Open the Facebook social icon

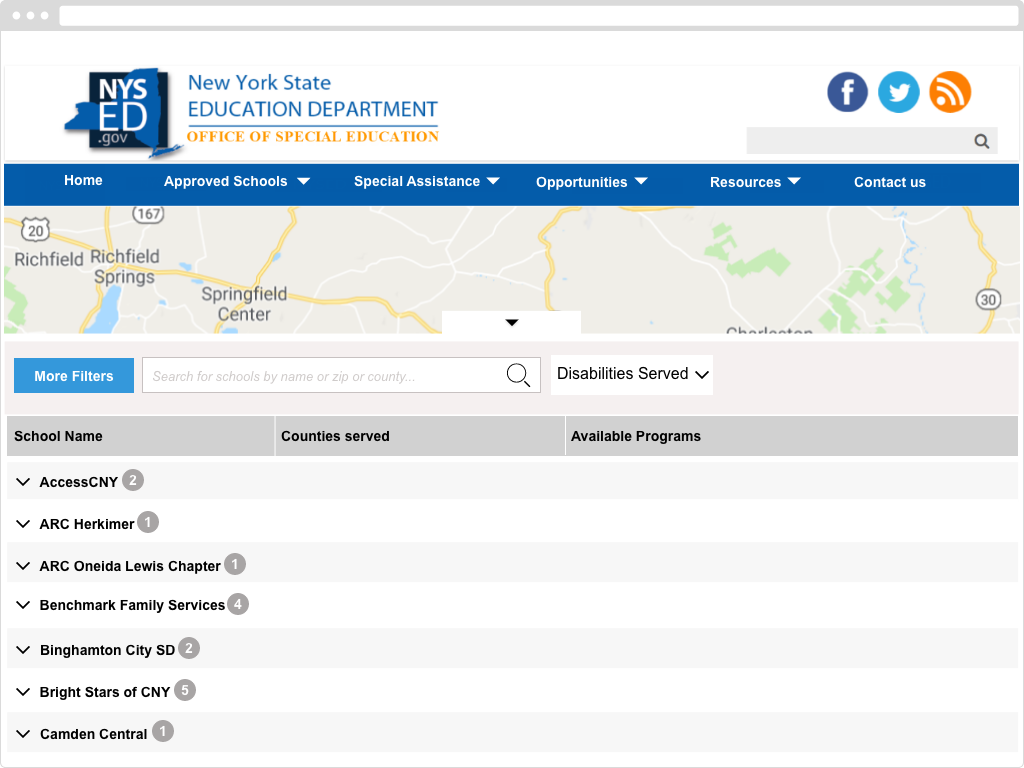tap(847, 92)
